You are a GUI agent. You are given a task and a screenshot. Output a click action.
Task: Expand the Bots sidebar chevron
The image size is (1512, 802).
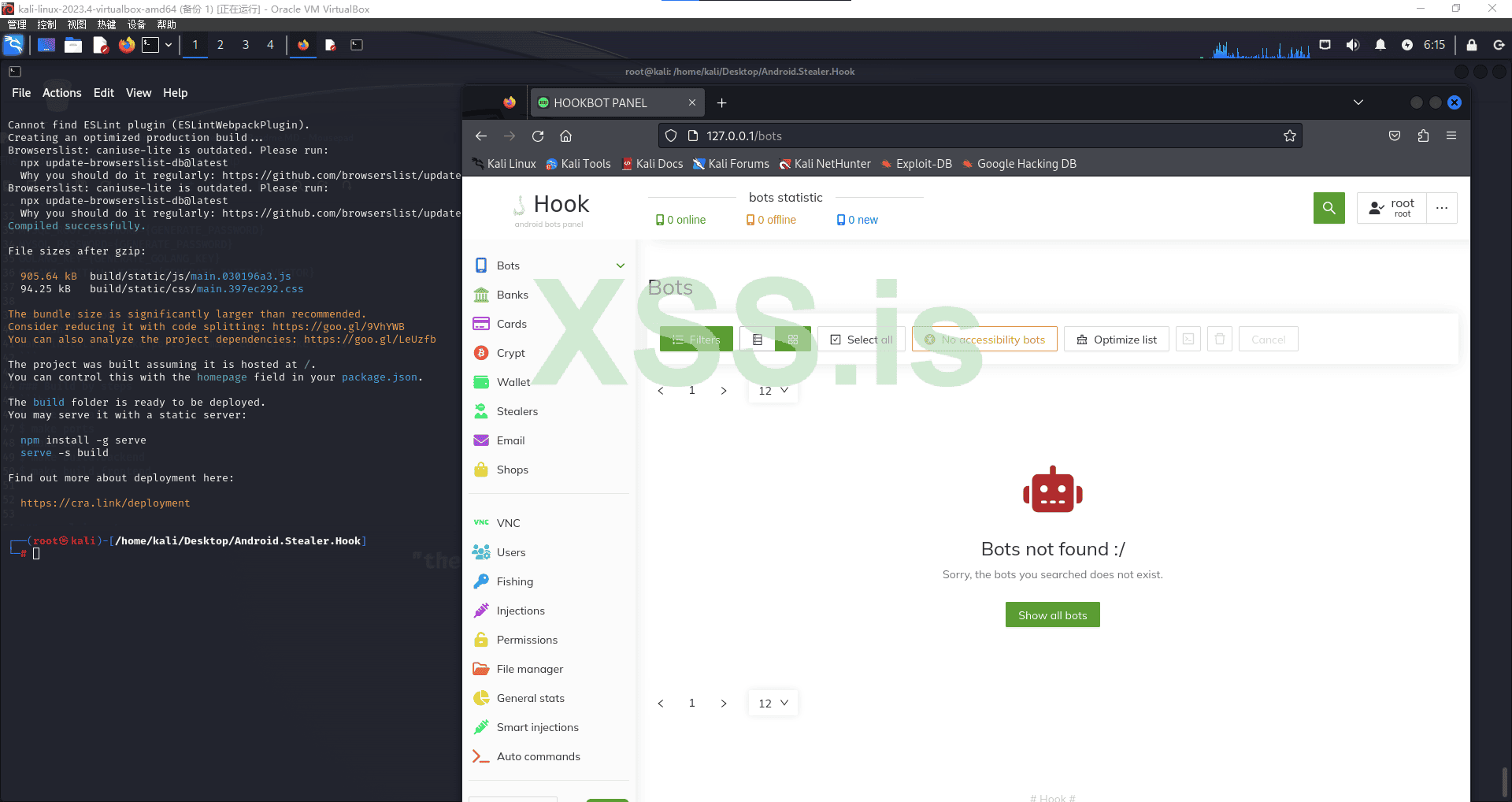621,266
